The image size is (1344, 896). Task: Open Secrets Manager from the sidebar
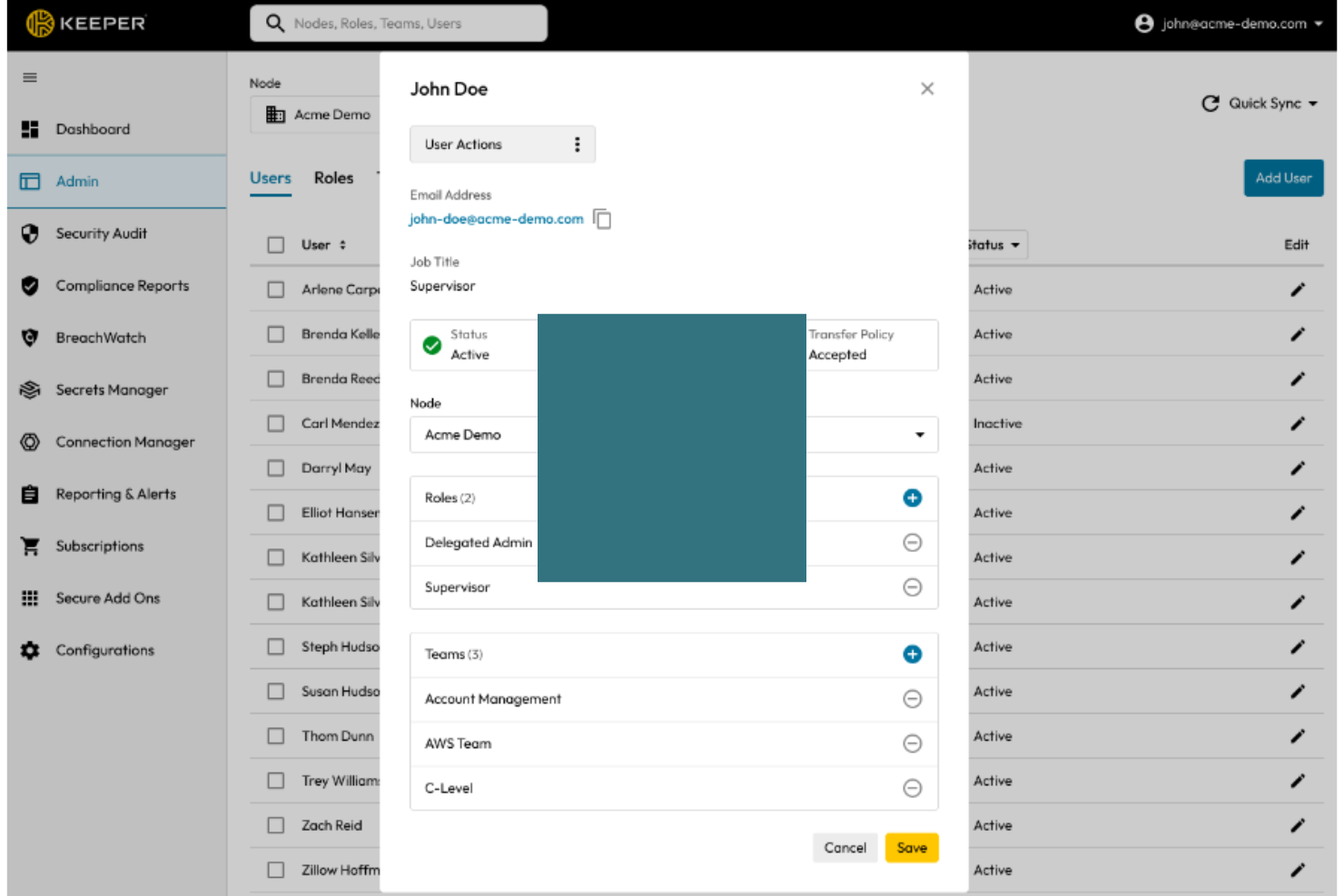[112, 390]
